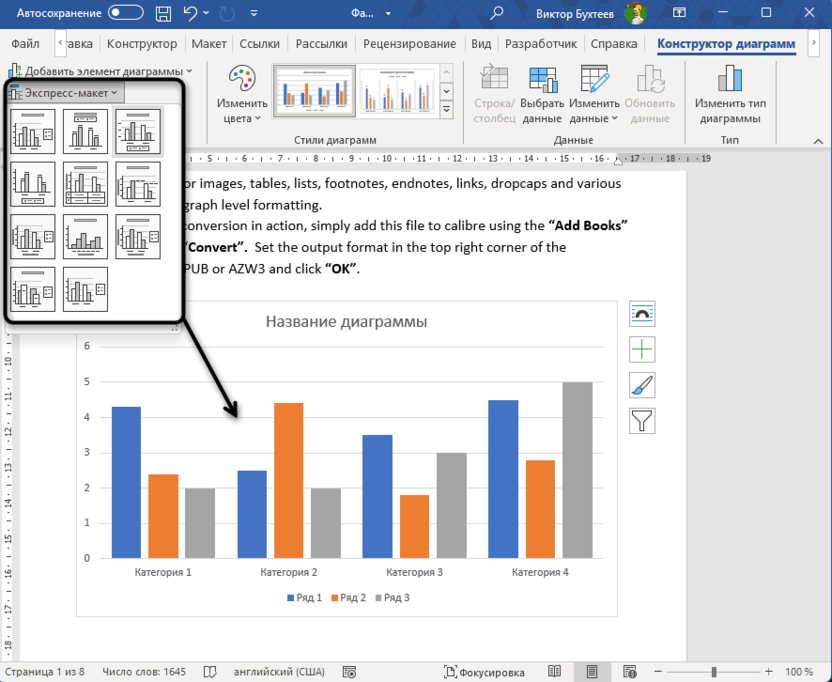832x682 pixels.
Task: Choose the second express layout in top row
Action: click(85, 132)
